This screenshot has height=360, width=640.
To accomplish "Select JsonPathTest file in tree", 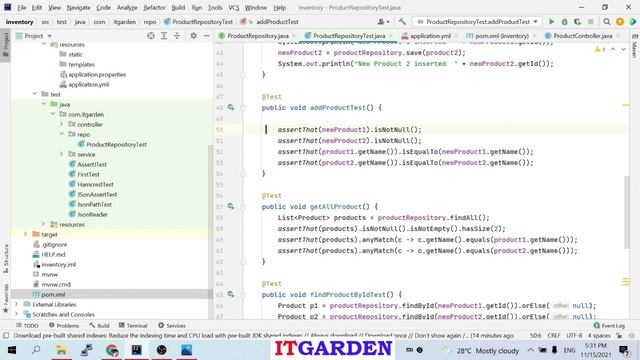I will coord(94,204).
